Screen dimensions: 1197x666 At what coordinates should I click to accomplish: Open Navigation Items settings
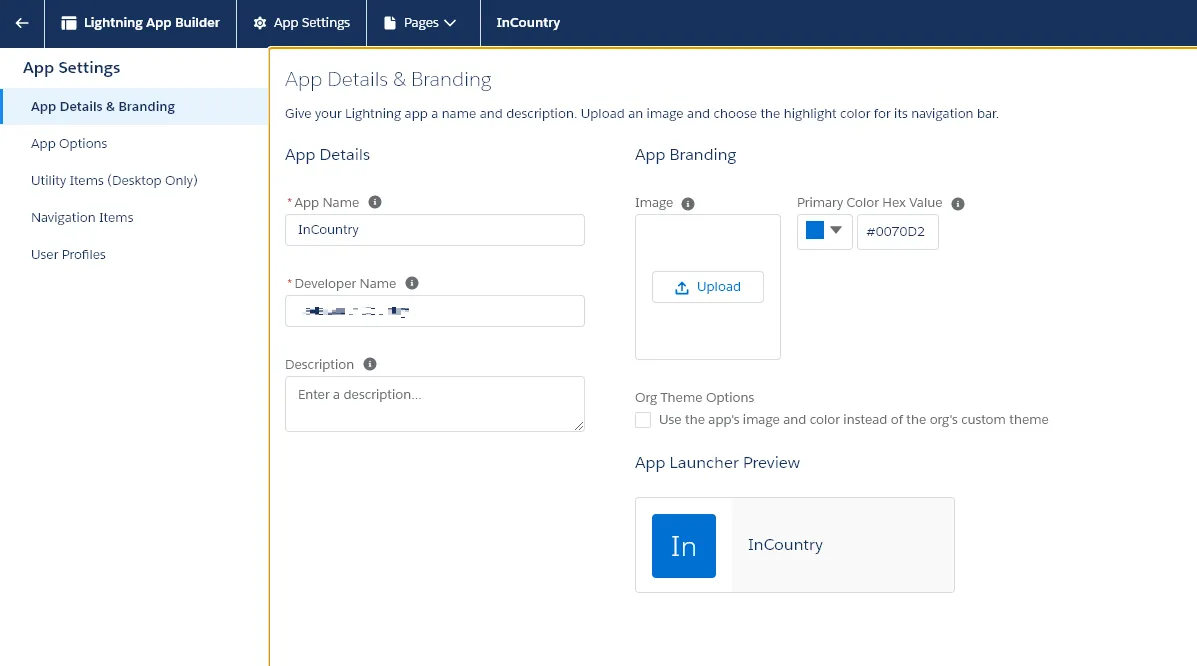[x=82, y=217]
